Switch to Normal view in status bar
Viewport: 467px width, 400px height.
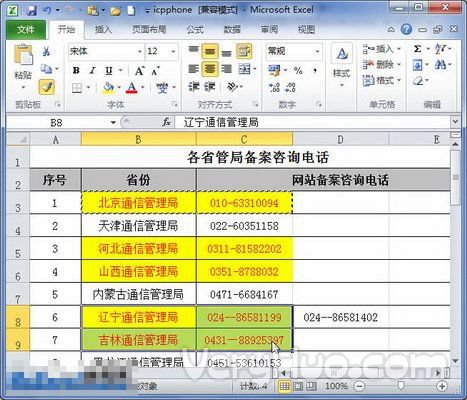[284, 386]
